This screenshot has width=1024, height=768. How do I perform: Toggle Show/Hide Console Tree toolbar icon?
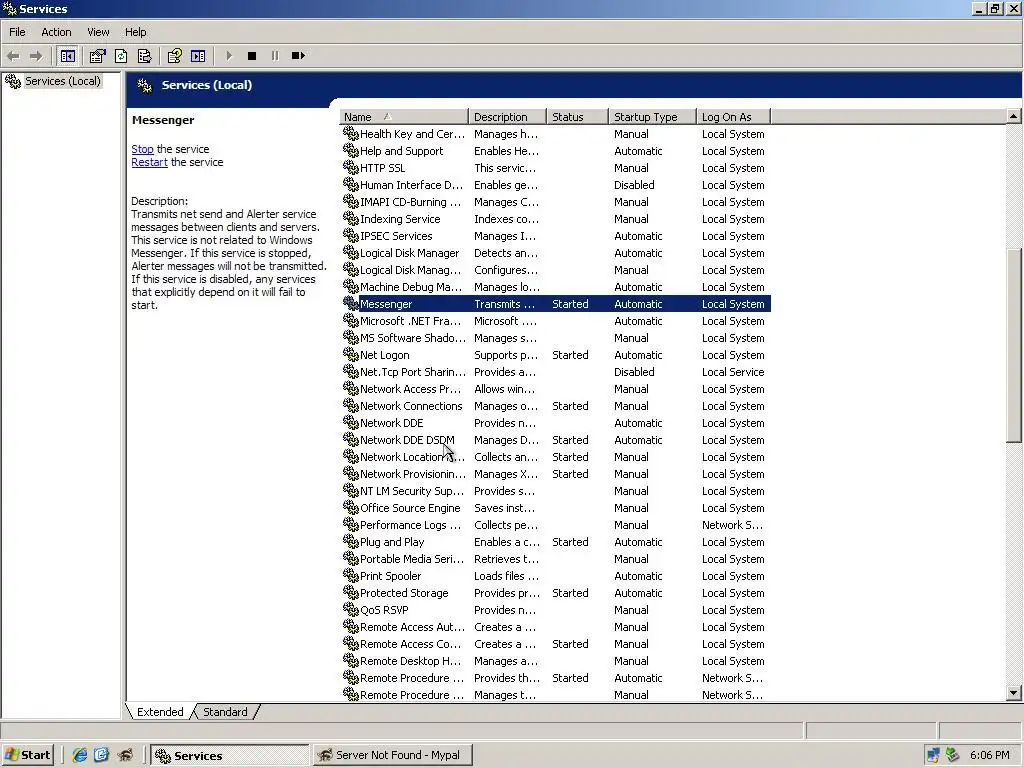point(67,56)
